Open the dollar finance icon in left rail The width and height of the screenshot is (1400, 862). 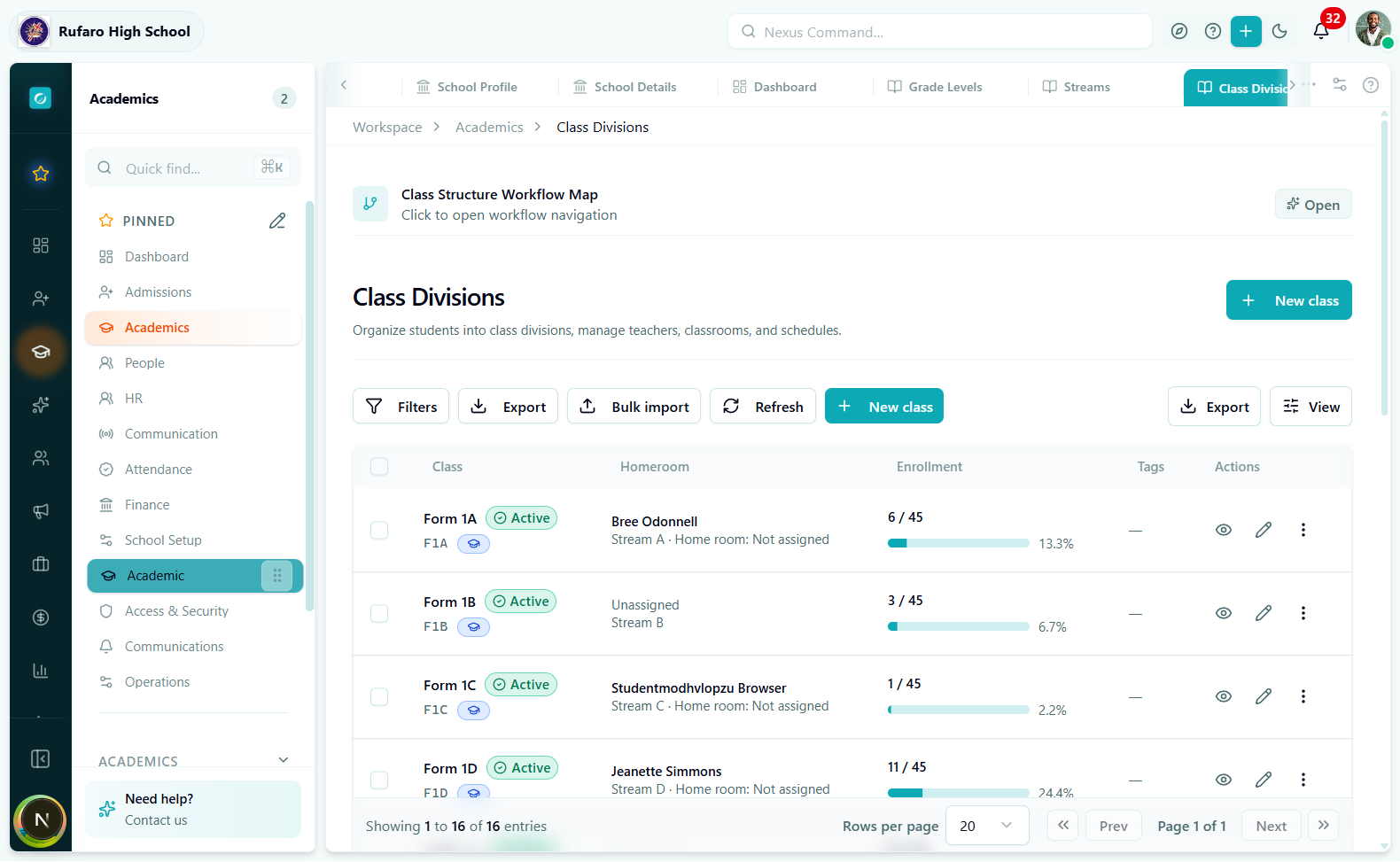click(41, 617)
